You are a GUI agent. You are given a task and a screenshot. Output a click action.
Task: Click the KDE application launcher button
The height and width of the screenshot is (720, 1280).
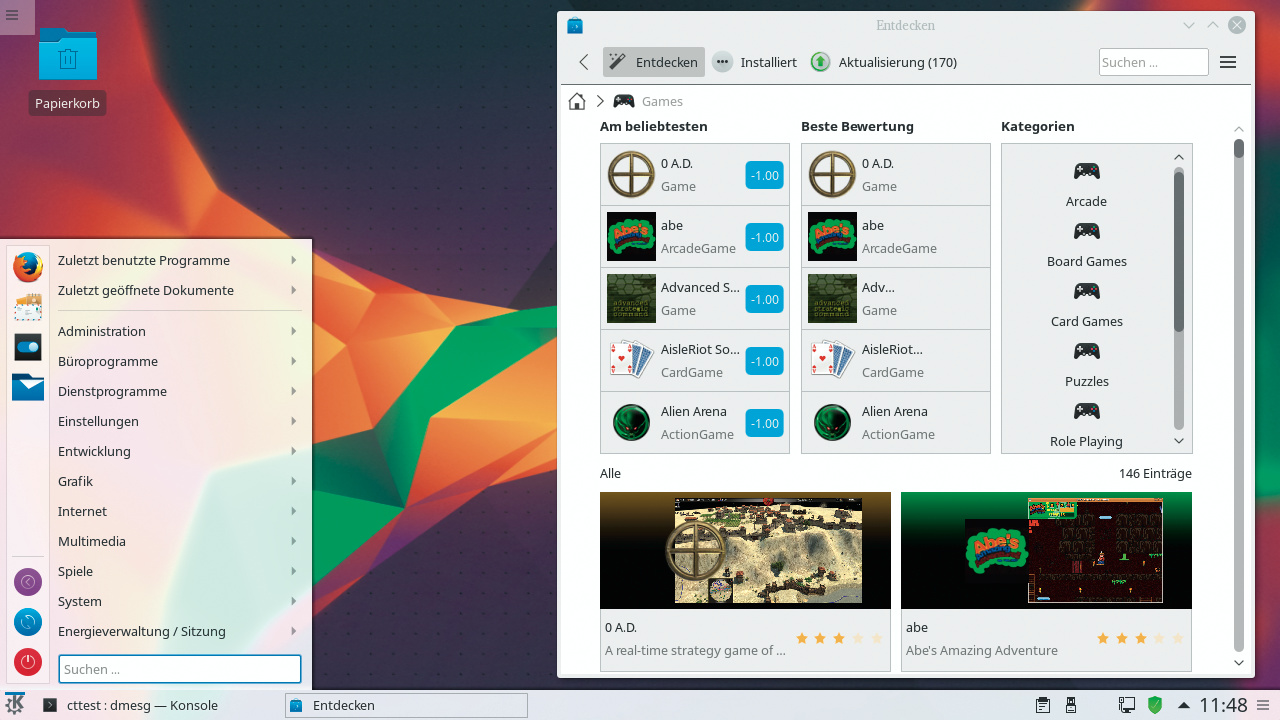(15, 704)
